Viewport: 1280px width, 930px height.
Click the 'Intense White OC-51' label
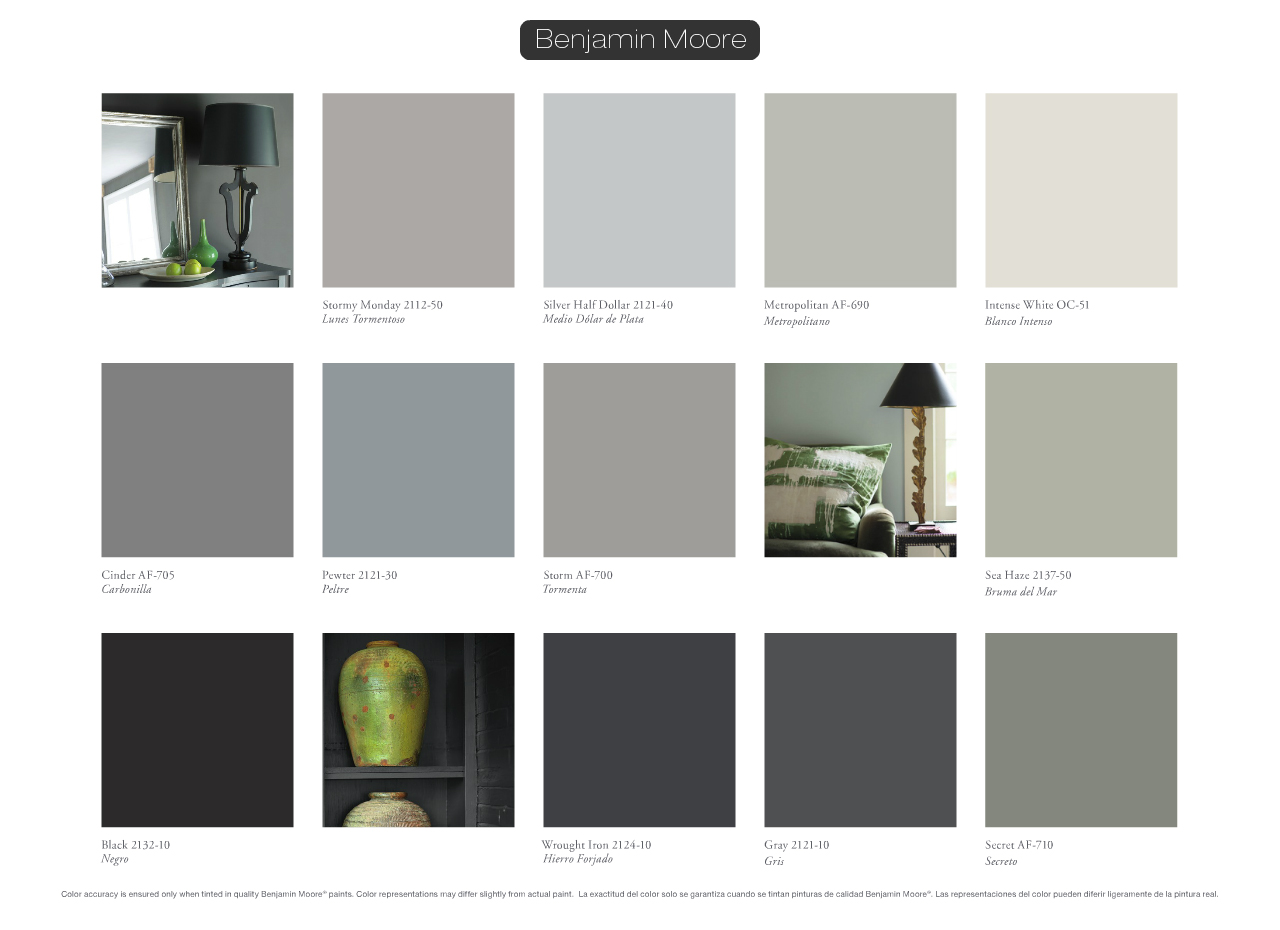pyautogui.click(x=1037, y=305)
